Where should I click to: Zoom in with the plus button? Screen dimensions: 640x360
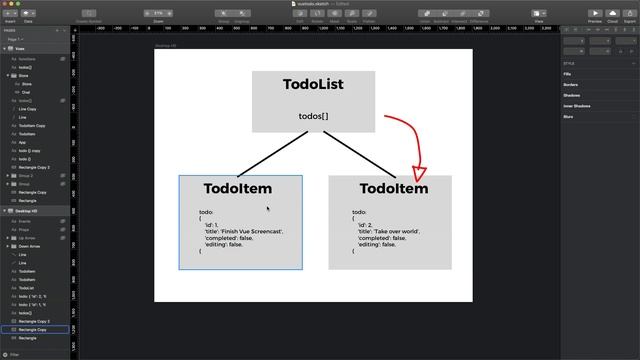[169, 13]
